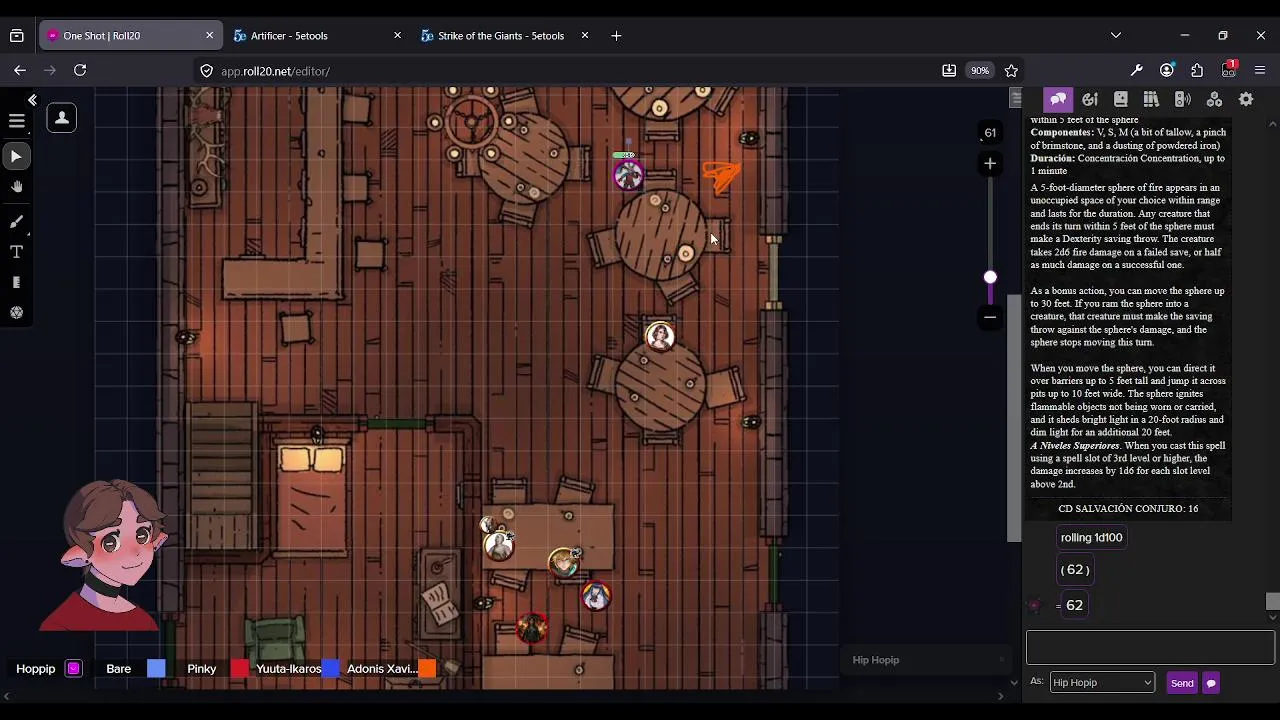Choose the Draw brush tool
This screenshot has height=720, width=1280.
click(16, 221)
